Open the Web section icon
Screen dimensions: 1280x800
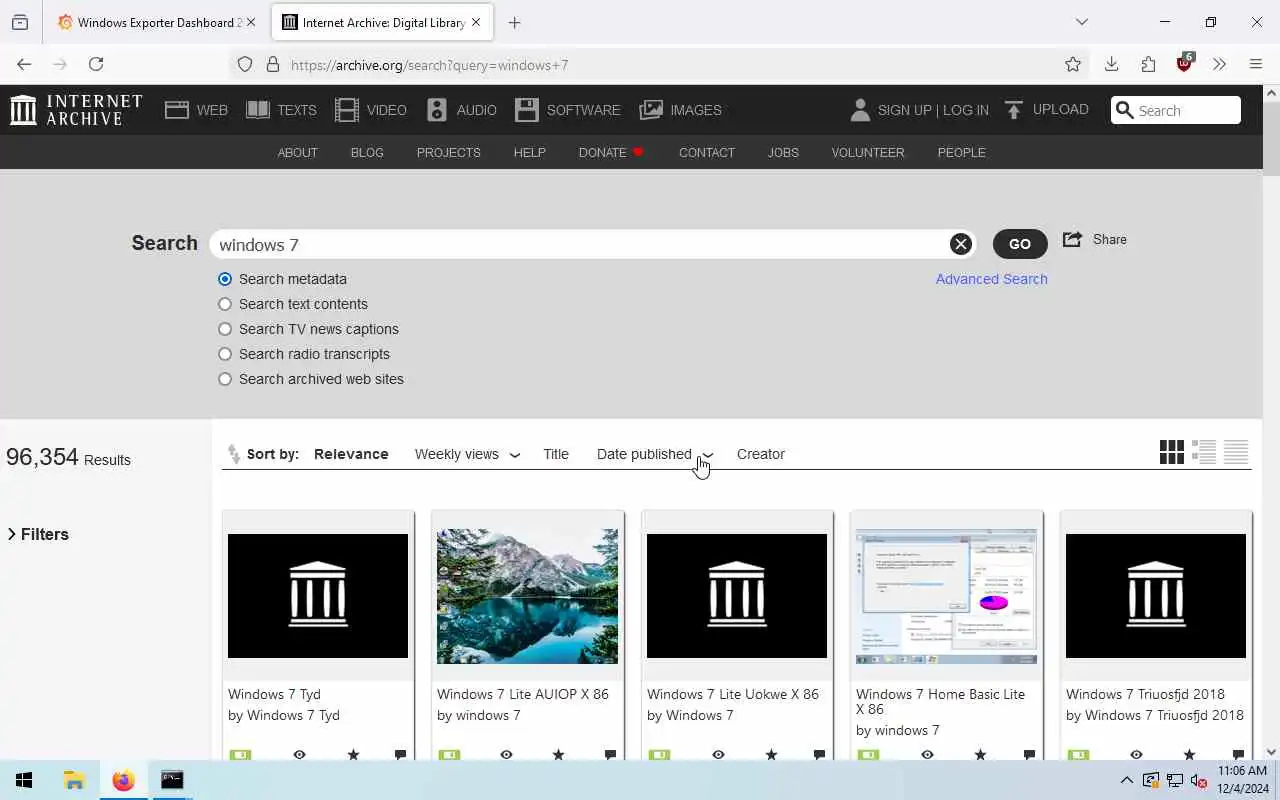pos(177,110)
